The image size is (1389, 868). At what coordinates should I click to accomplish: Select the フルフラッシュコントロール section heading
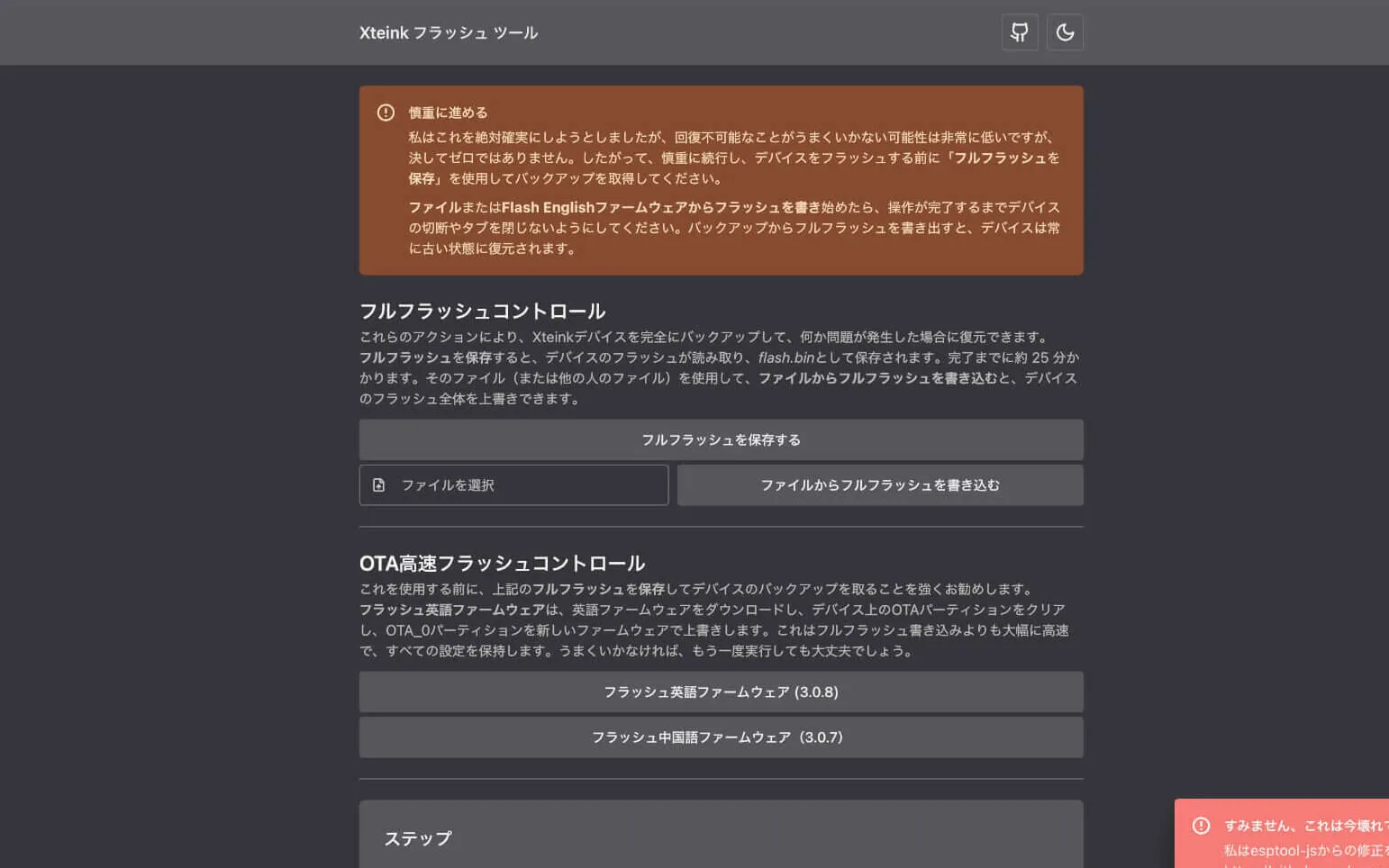click(x=482, y=312)
